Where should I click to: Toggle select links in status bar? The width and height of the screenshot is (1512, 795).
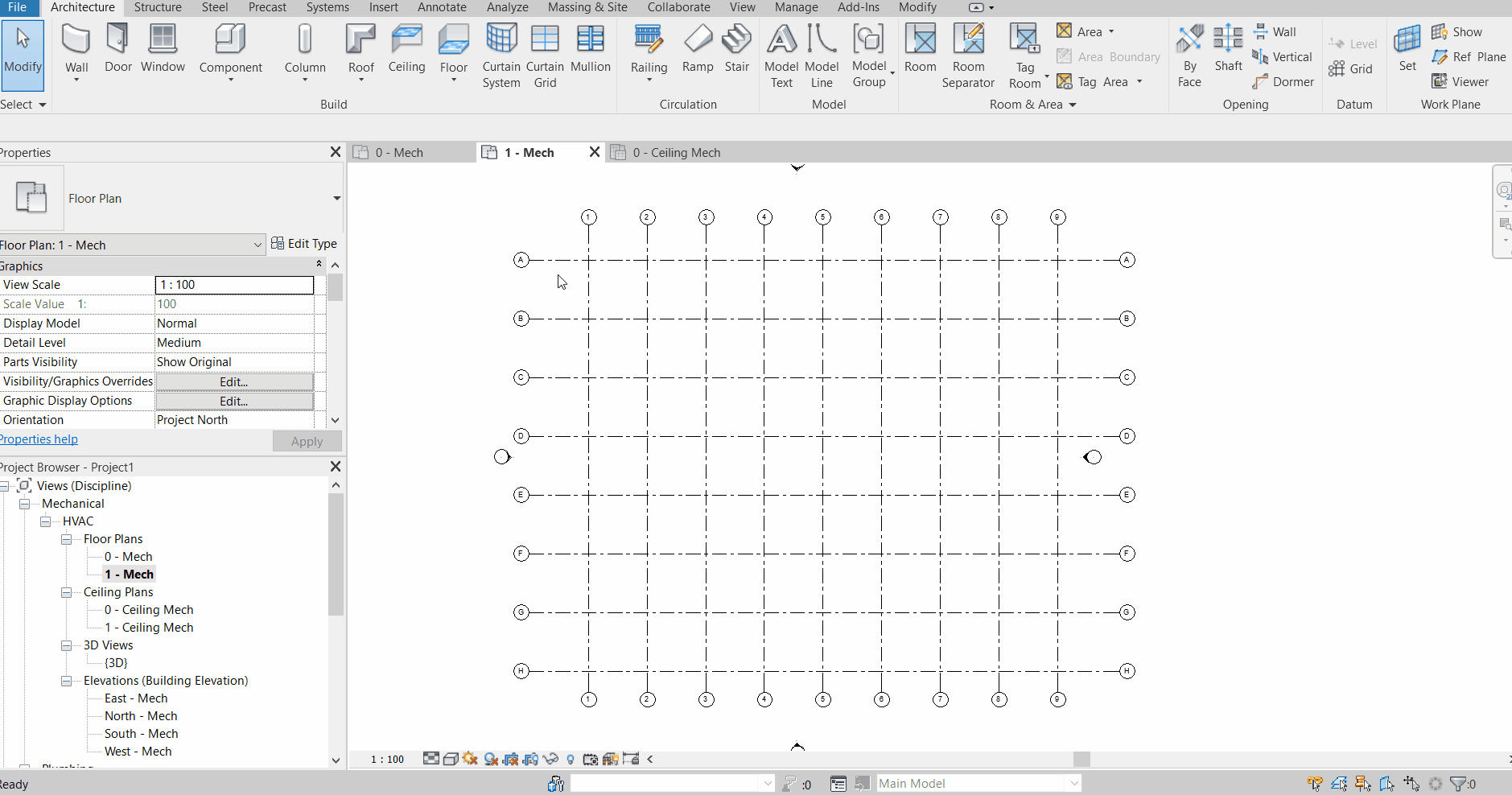[1315, 783]
